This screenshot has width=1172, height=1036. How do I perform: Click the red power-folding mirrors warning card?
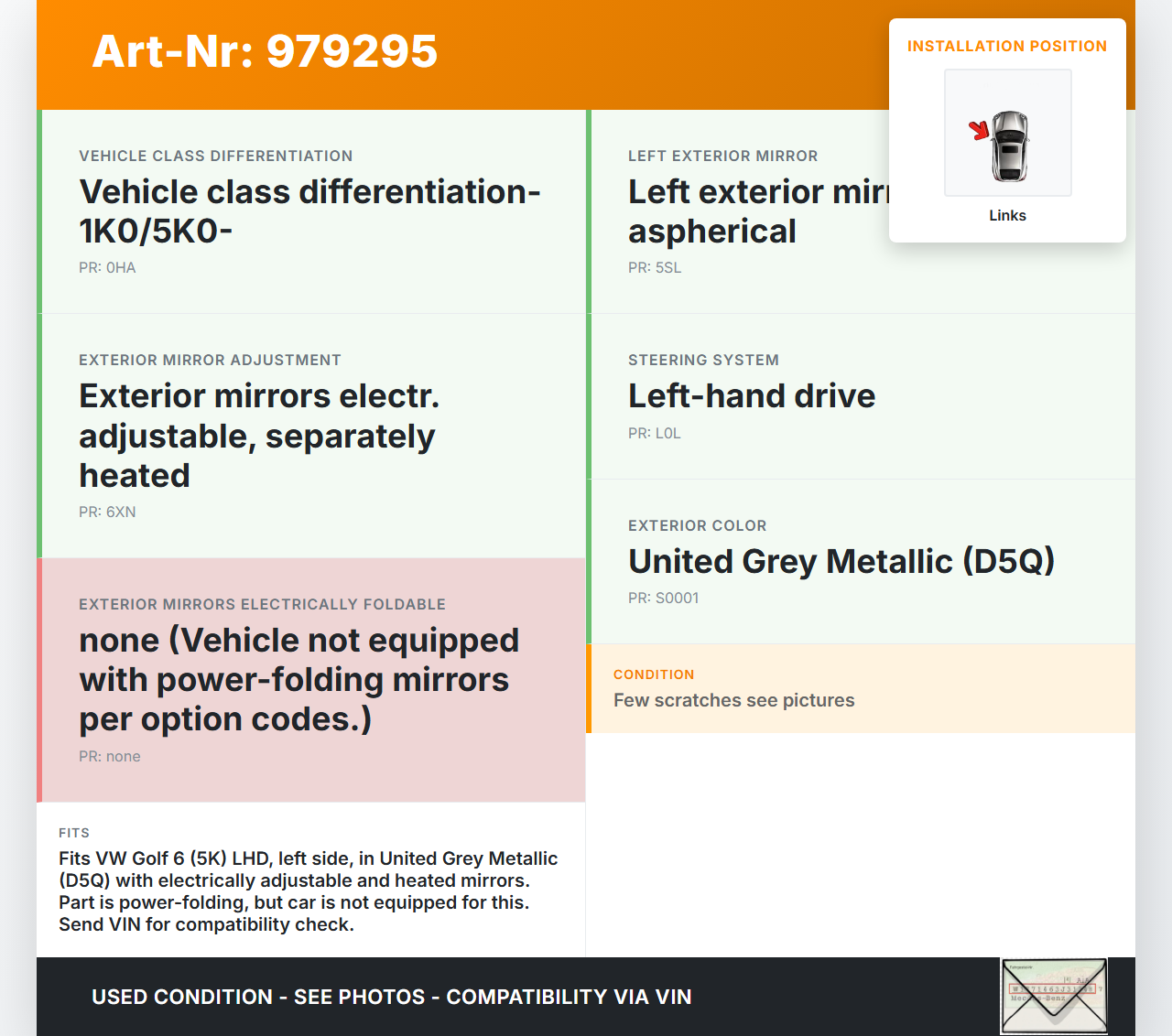(x=311, y=680)
